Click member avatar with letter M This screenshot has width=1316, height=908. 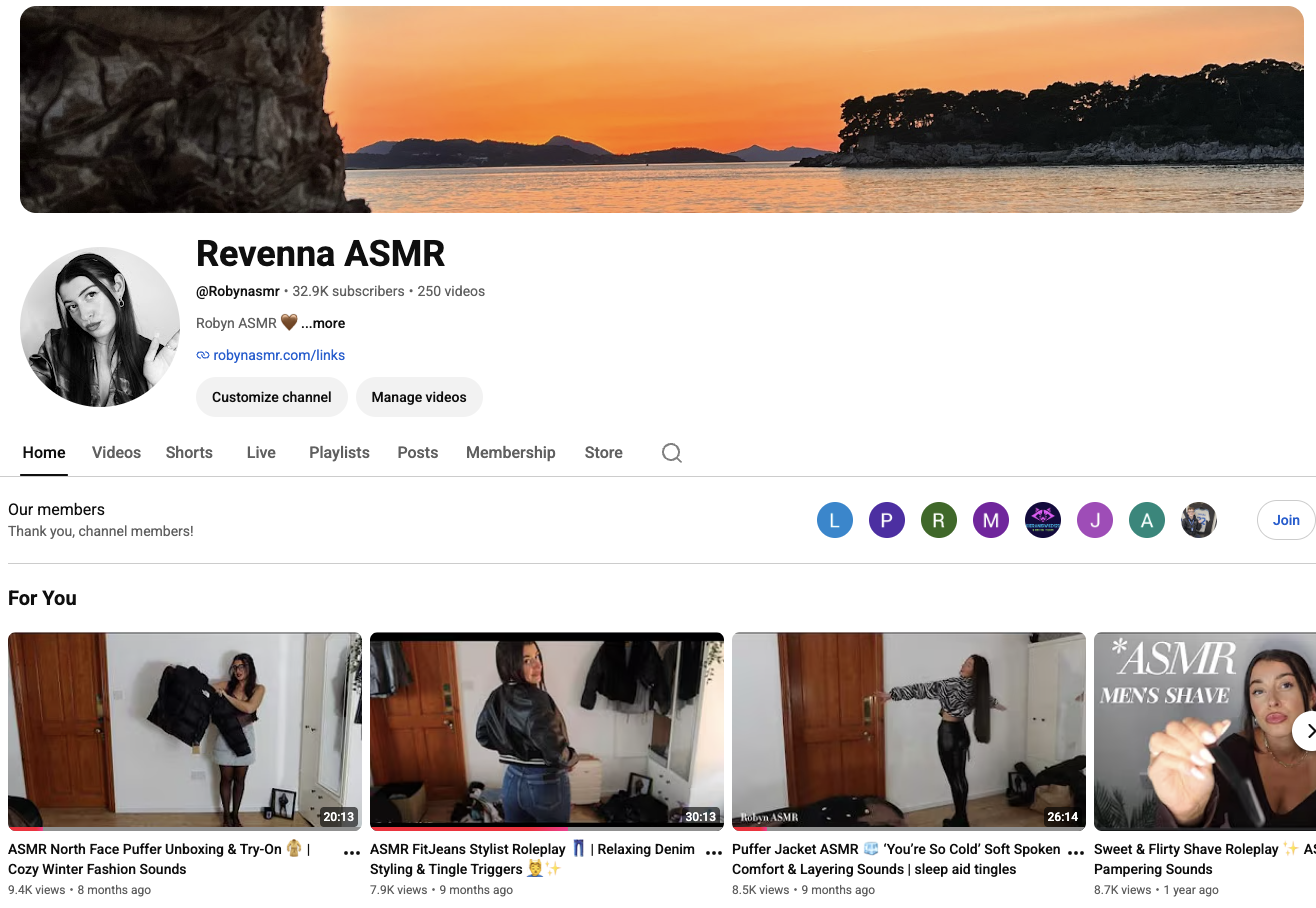click(991, 520)
